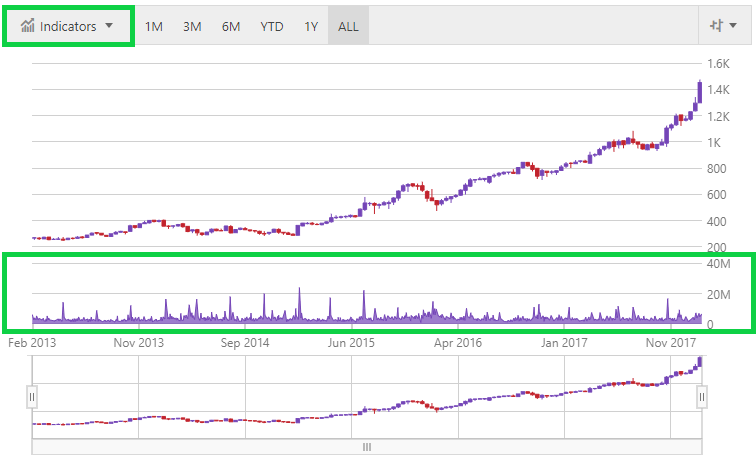Select the 1M time range

point(154,26)
